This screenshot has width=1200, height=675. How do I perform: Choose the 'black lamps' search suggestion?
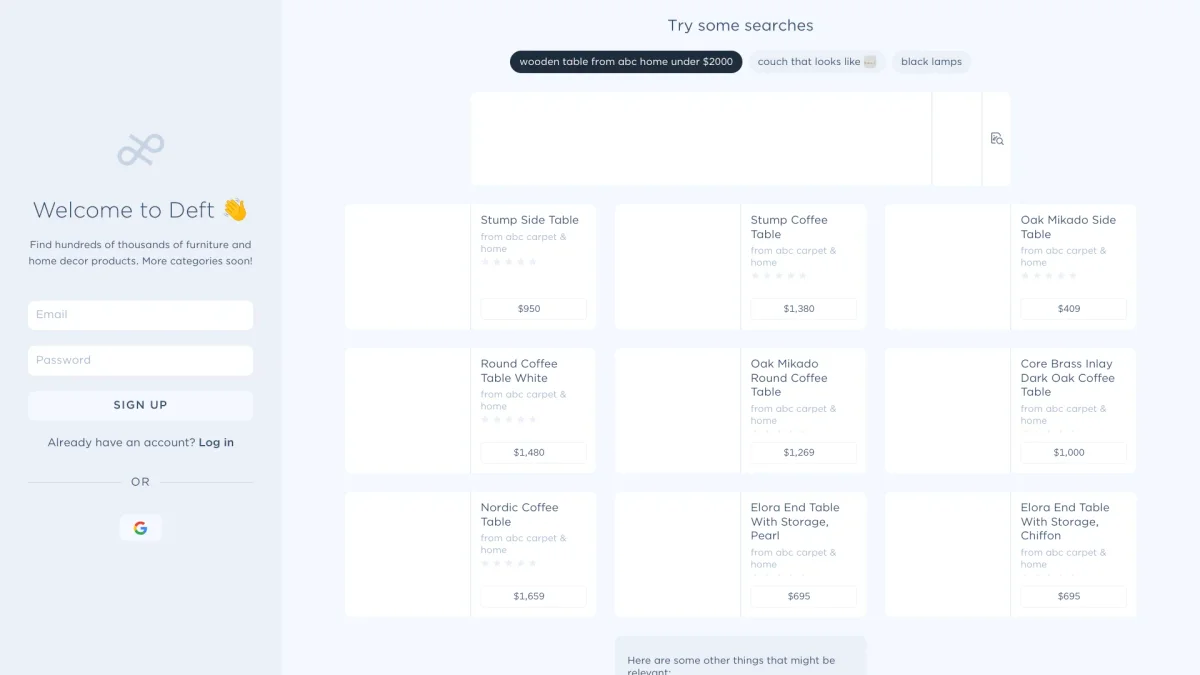(x=931, y=62)
